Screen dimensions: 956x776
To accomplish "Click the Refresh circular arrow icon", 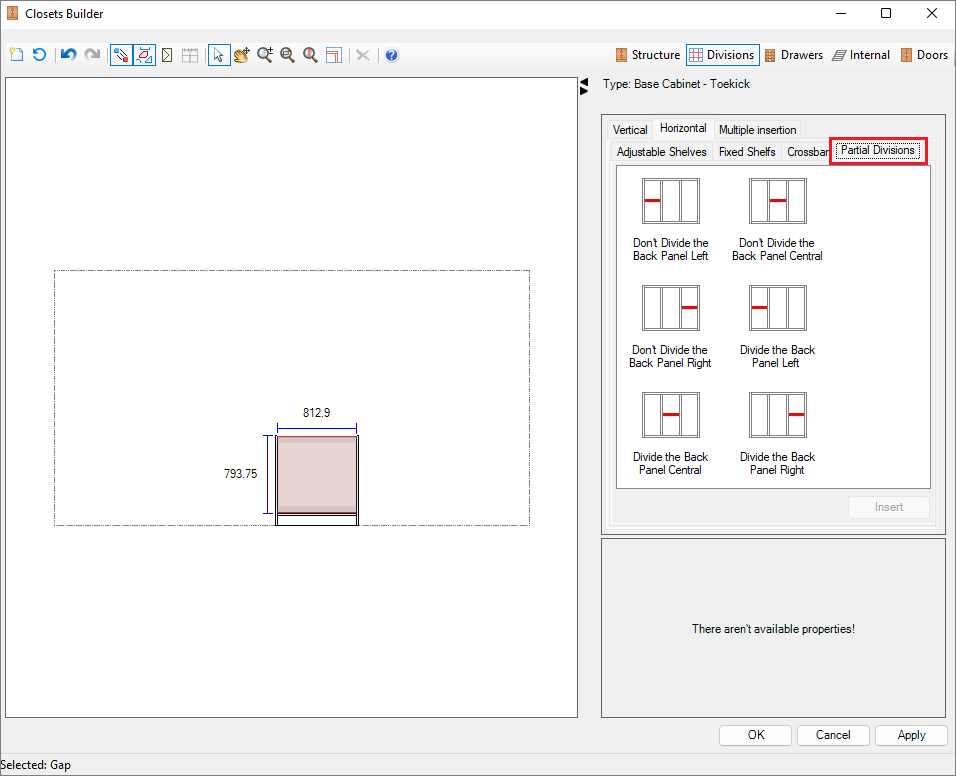I will pos(39,55).
